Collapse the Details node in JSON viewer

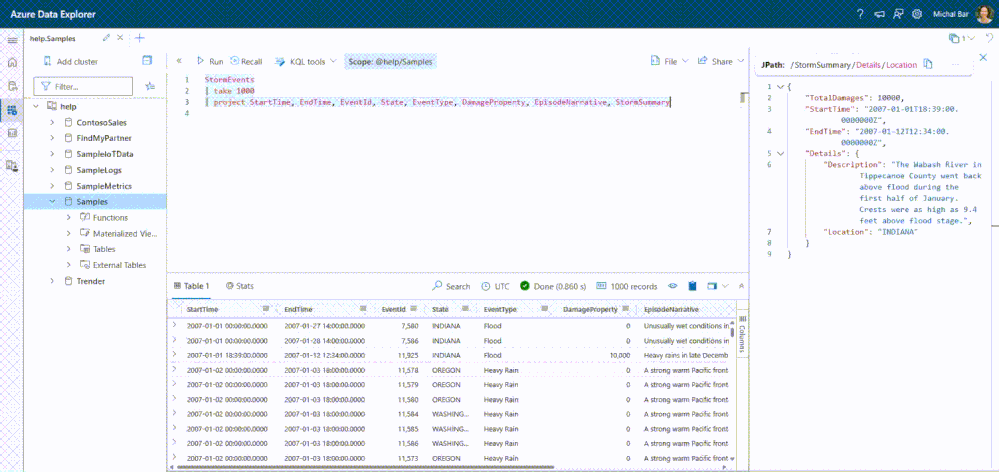pyautogui.click(x=781, y=154)
